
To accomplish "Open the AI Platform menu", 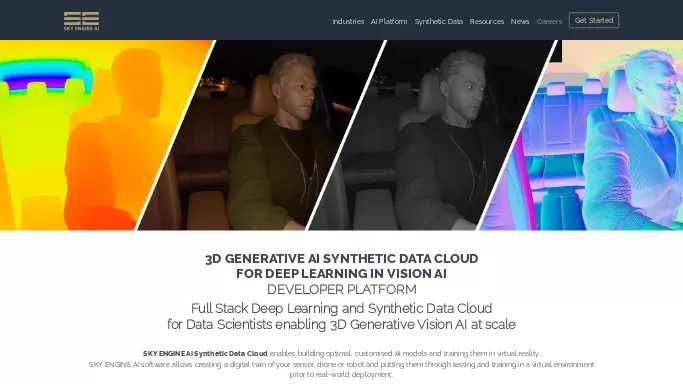I will tap(389, 21).
